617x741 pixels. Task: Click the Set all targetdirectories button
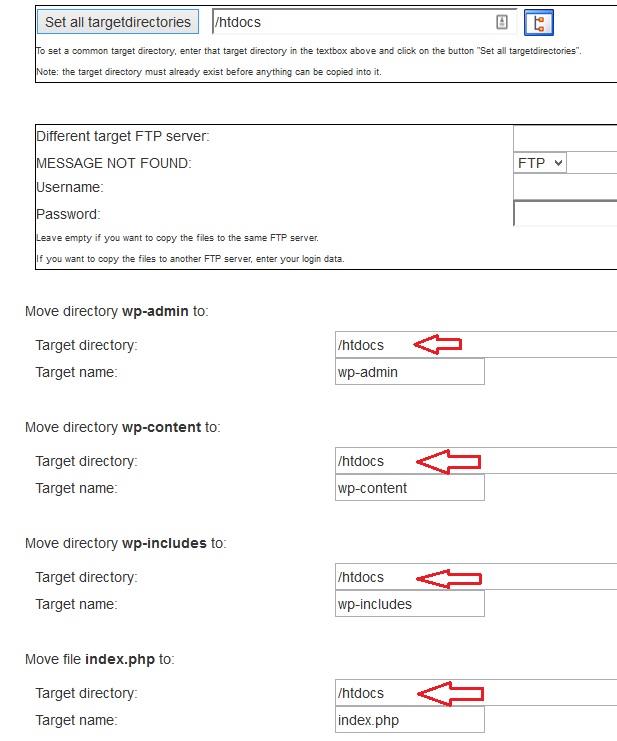point(118,22)
